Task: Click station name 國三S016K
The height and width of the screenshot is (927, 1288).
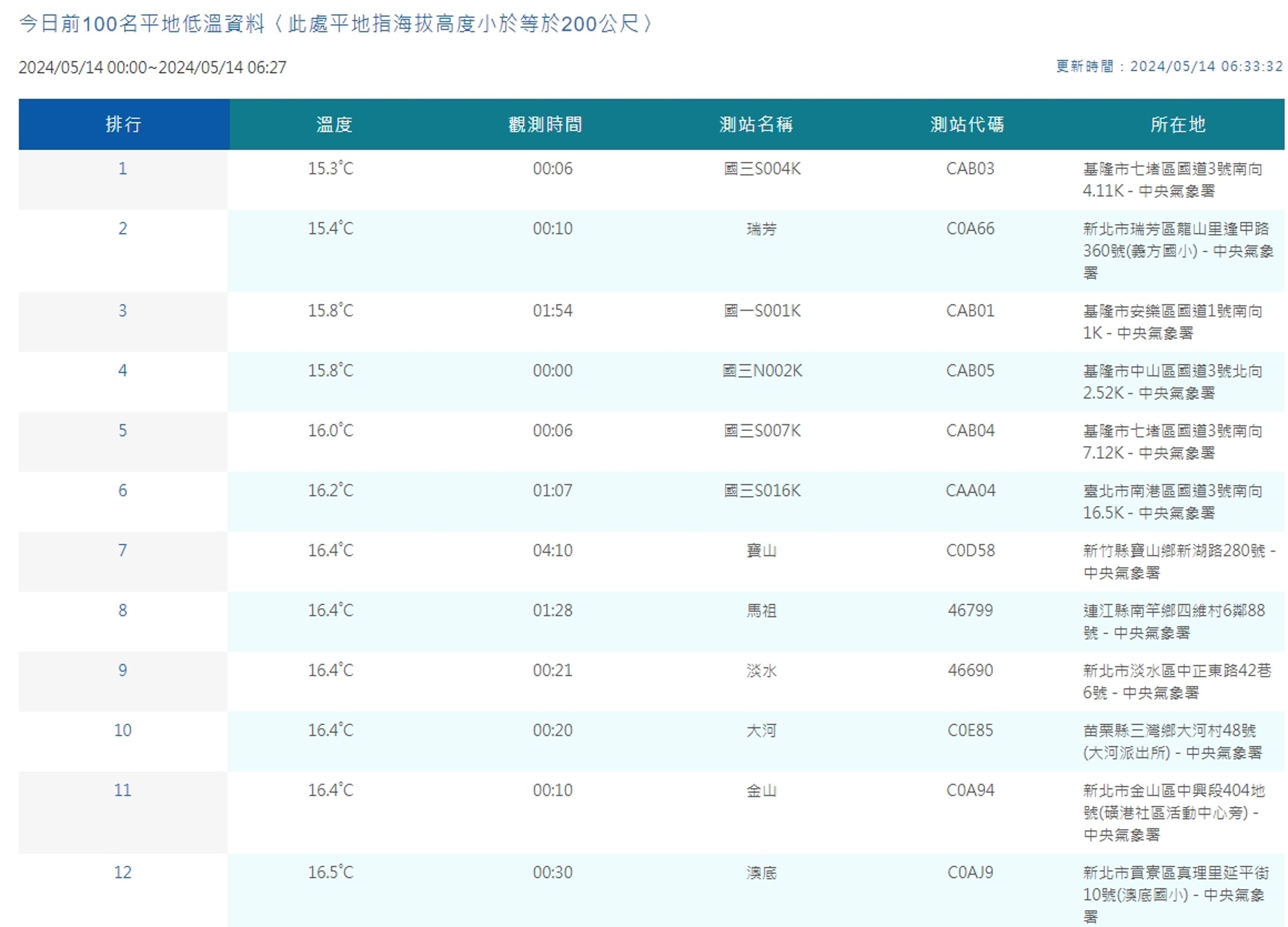Action: pos(762,491)
